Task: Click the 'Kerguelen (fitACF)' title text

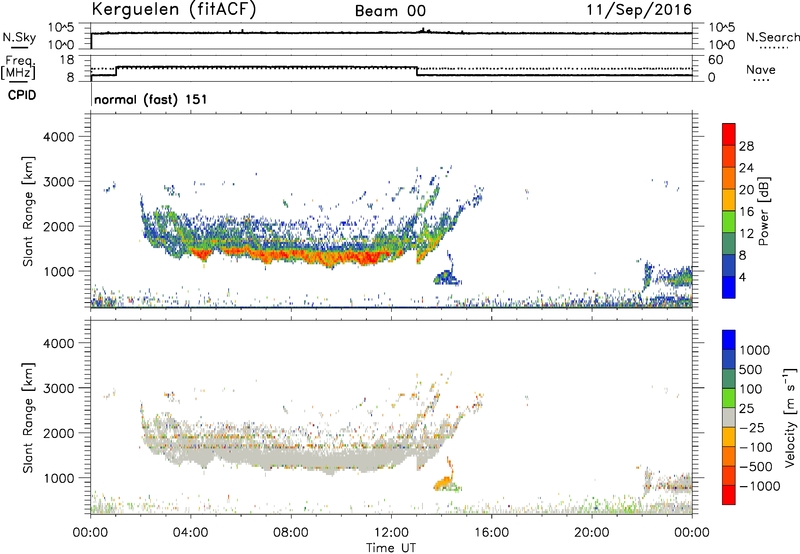Action: pyautogui.click(x=173, y=10)
